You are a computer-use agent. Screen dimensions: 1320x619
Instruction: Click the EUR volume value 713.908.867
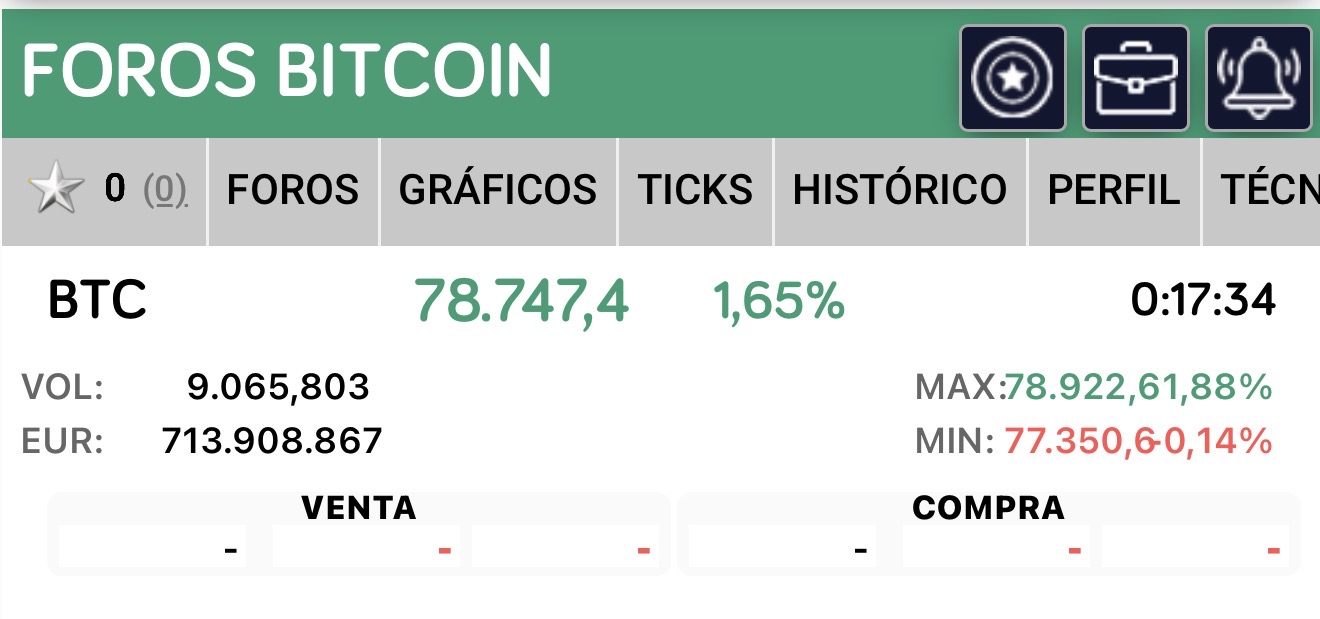[272, 441]
